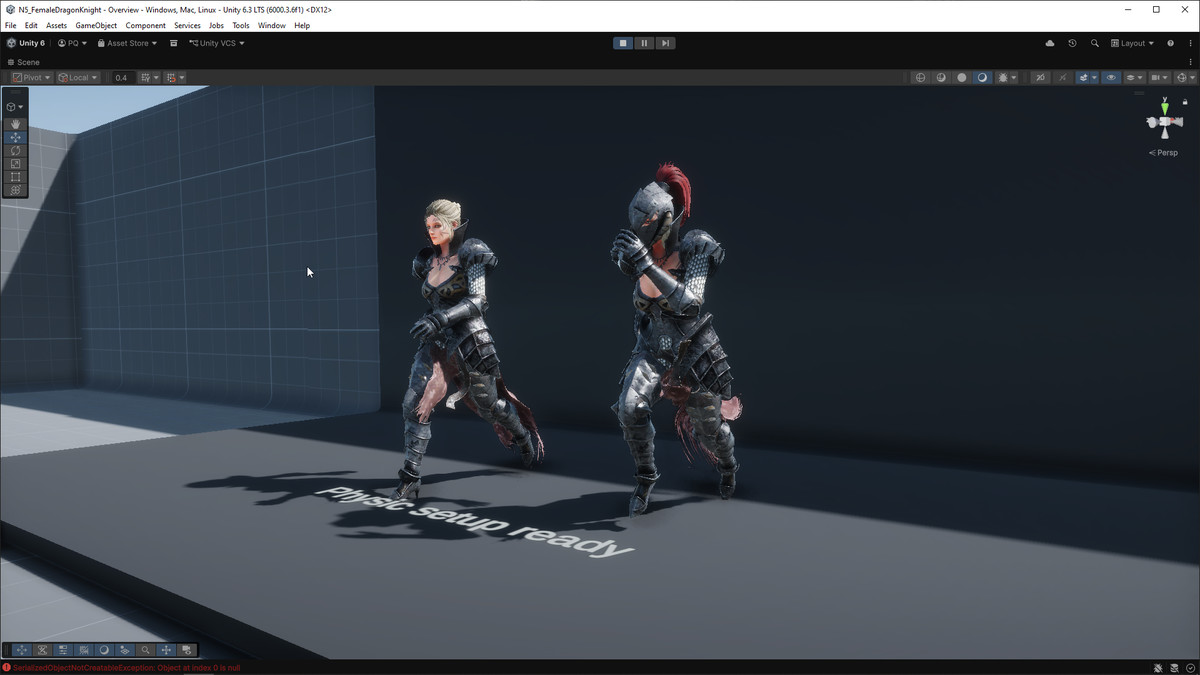
Task: Select the Rotate tool
Action: coord(15,150)
